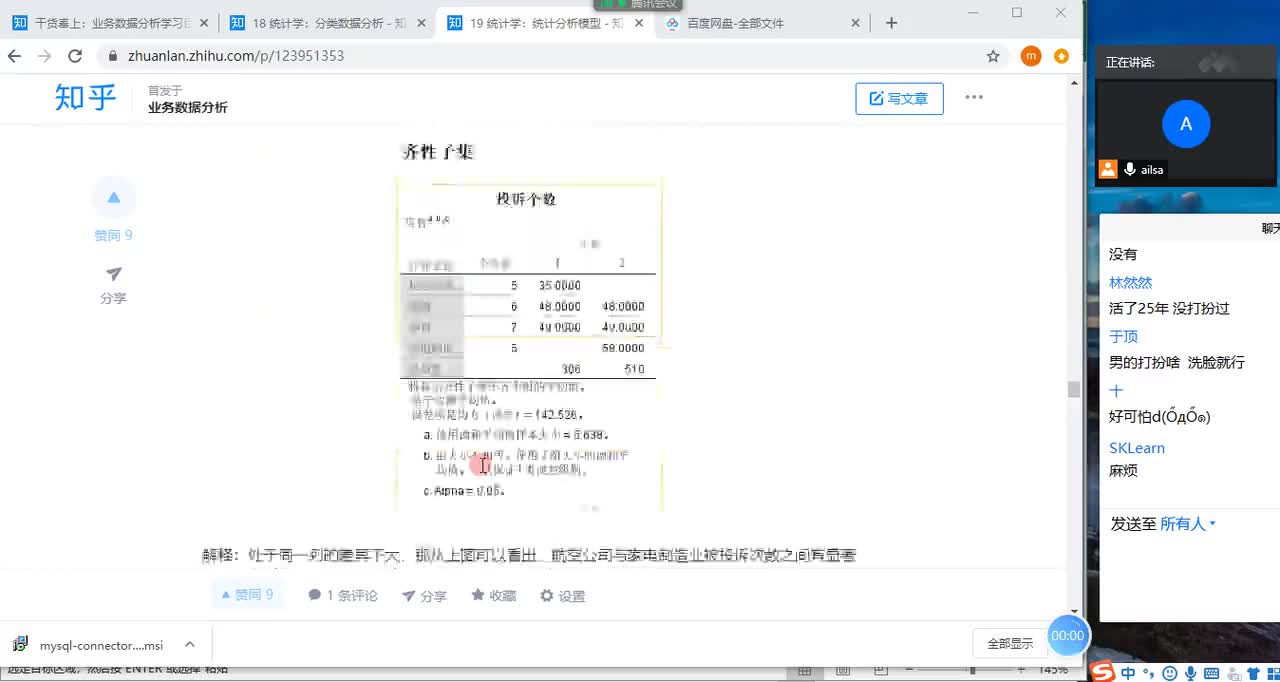Click the 赞同 9 button in bottom bar
The image size is (1280, 682).
click(x=247, y=594)
